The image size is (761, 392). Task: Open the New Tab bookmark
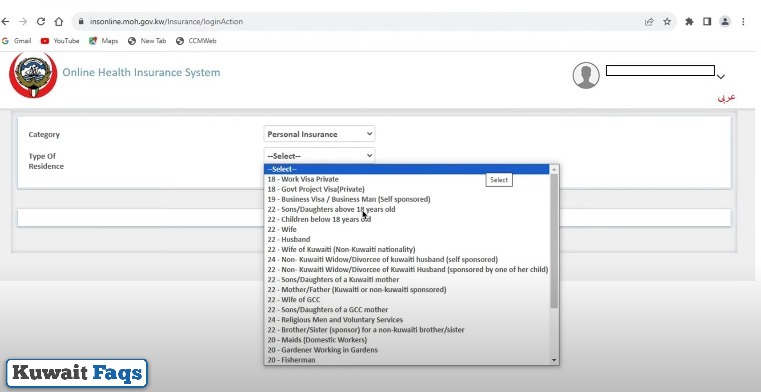click(147, 41)
